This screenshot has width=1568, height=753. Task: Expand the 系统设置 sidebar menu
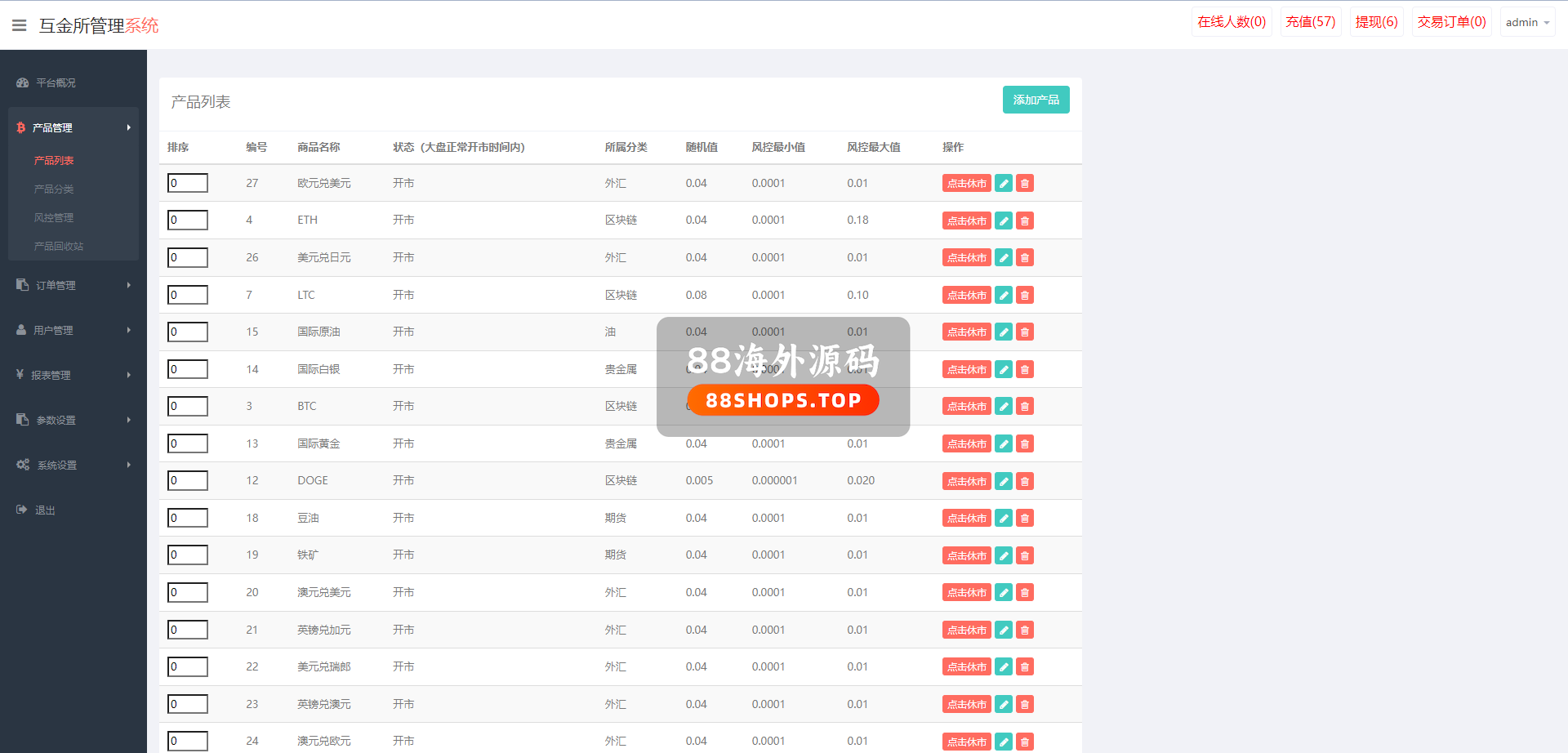(x=73, y=465)
